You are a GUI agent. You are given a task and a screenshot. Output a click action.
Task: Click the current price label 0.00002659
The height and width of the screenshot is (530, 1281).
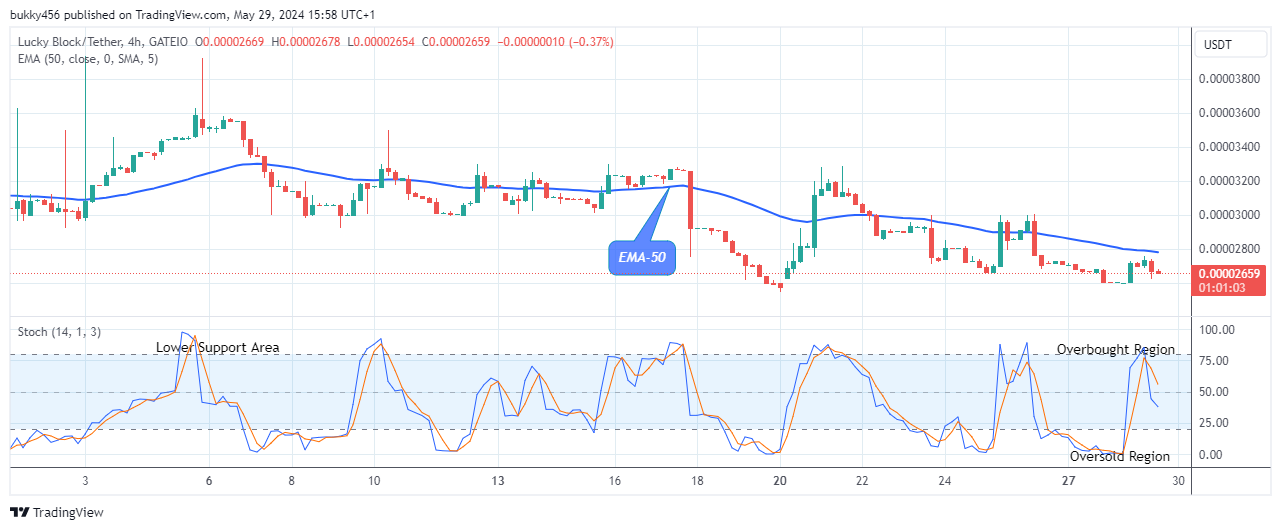click(1230, 272)
